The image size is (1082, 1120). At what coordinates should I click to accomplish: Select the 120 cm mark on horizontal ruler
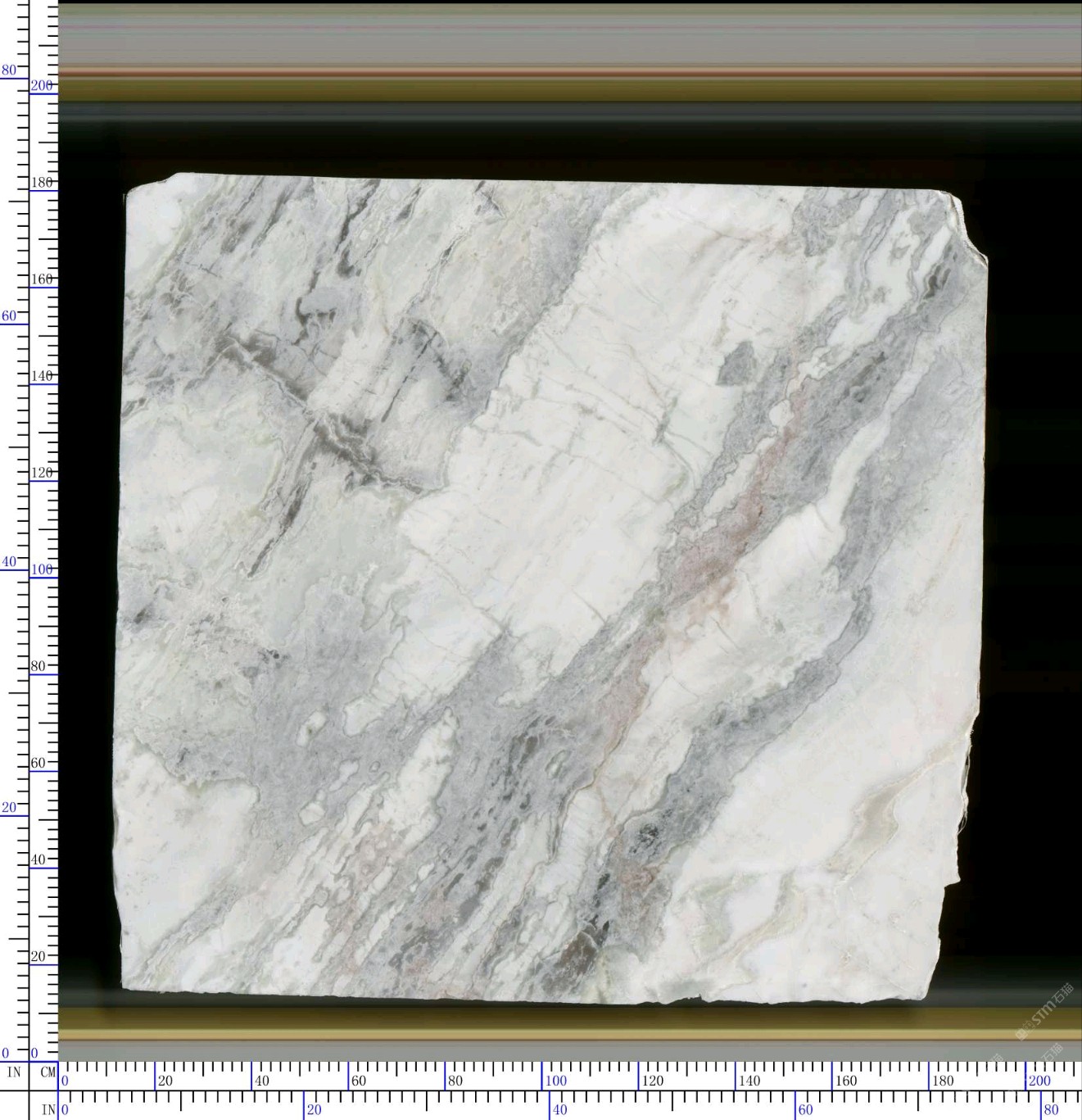pyautogui.click(x=652, y=1081)
